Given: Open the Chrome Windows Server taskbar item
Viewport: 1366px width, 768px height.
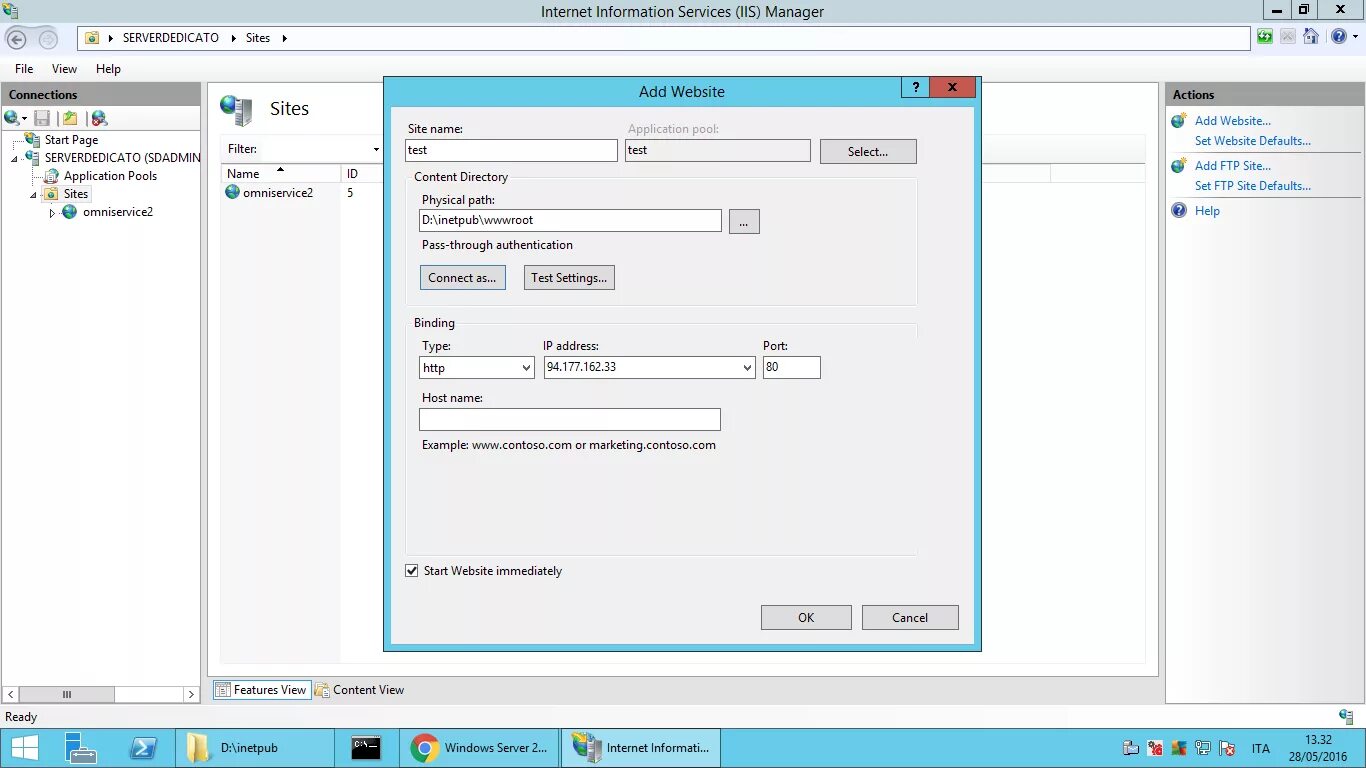Looking at the screenshot, I should pos(479,748).
